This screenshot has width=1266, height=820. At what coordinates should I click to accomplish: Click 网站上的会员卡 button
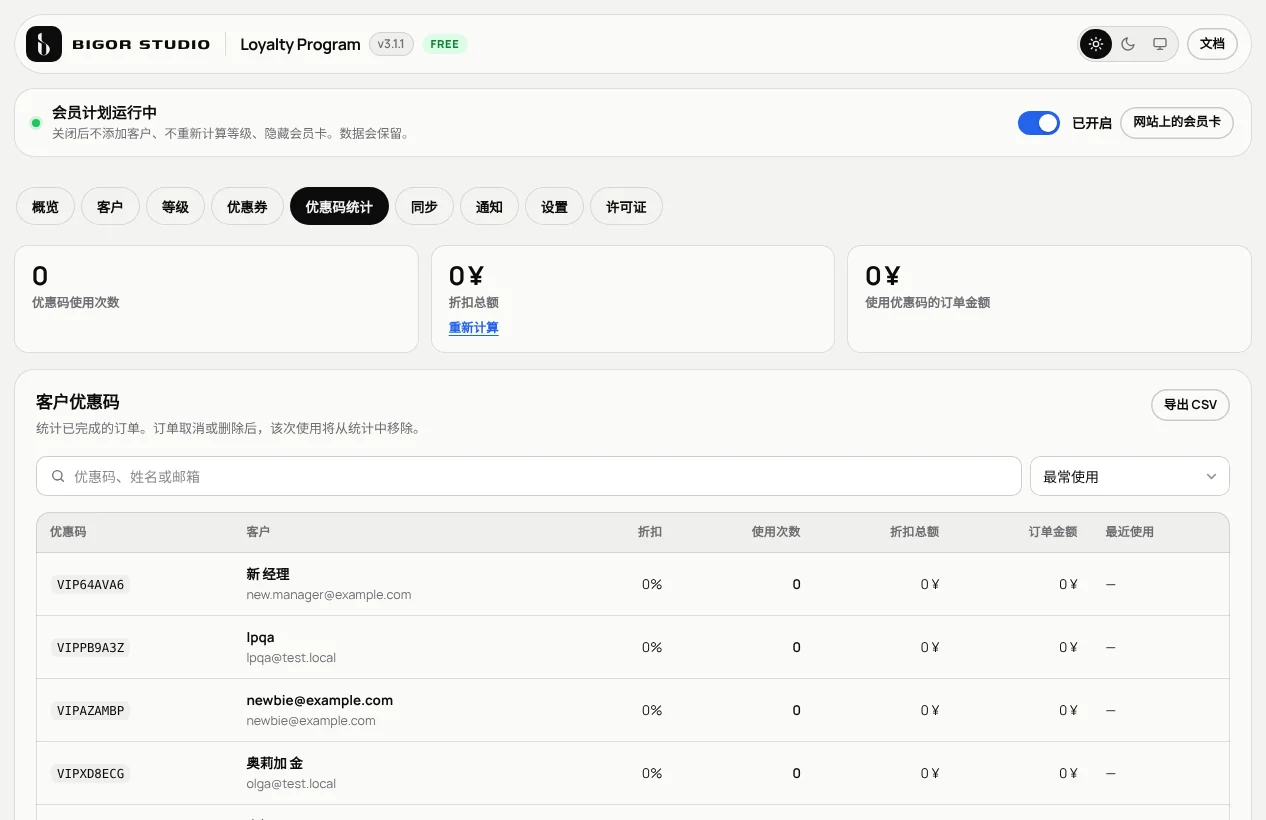click(x=1177, y=122)
